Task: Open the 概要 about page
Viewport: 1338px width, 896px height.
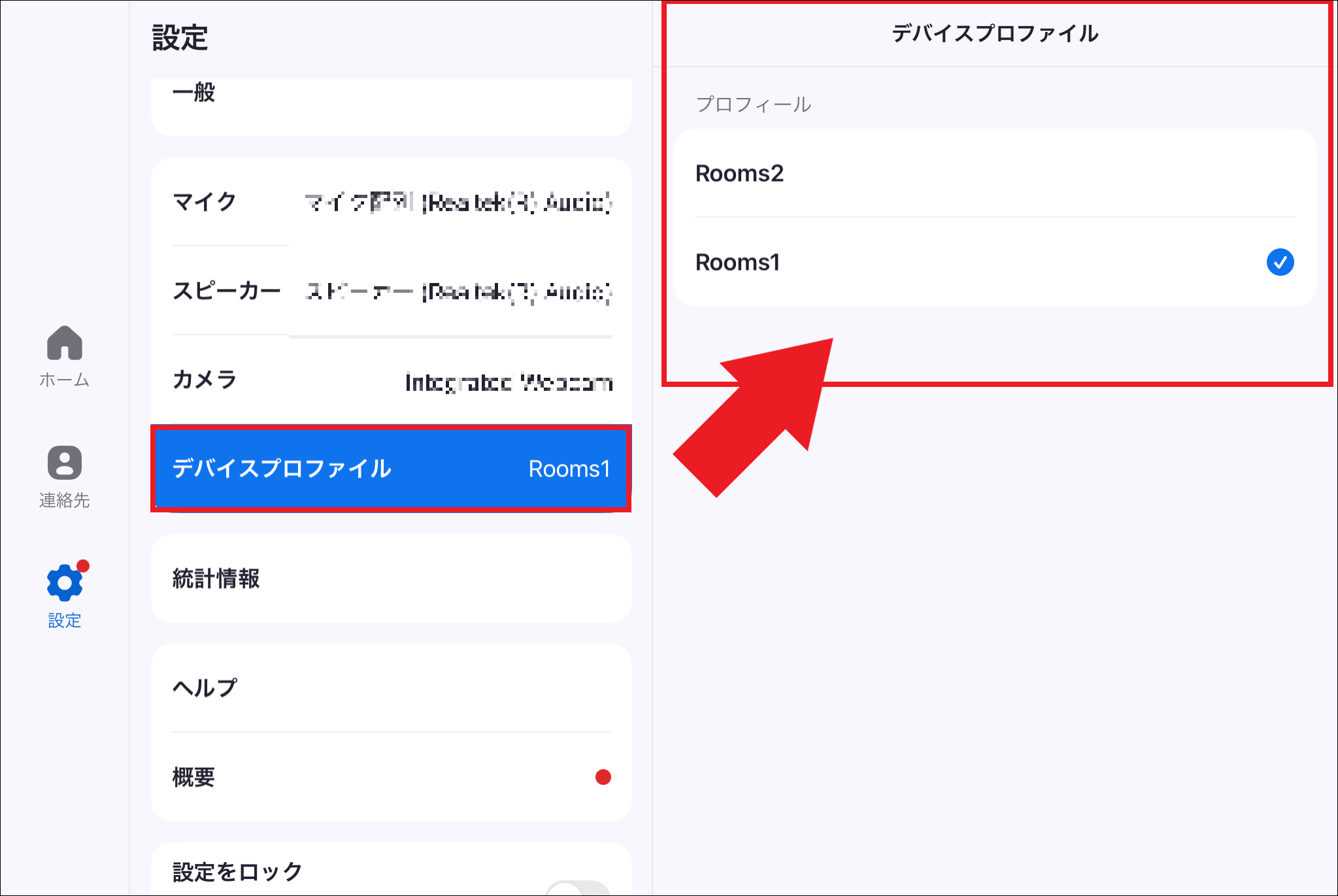Action: click(x=193, y=777)
